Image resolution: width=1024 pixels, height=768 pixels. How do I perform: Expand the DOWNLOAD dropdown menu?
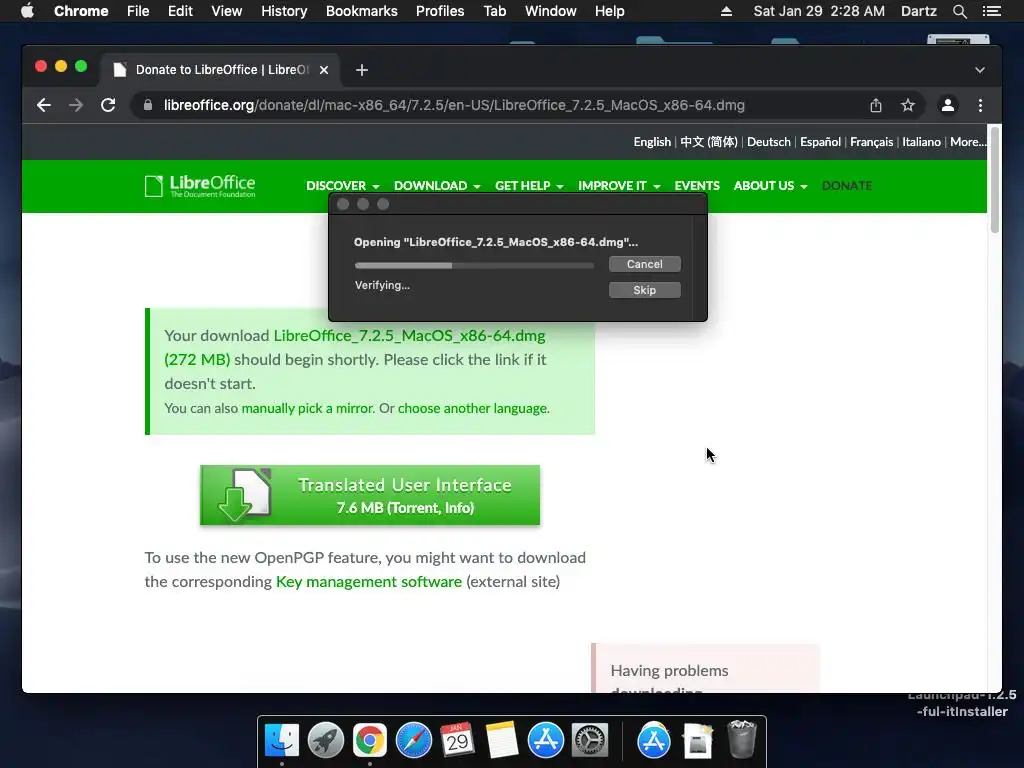point(437,185)
